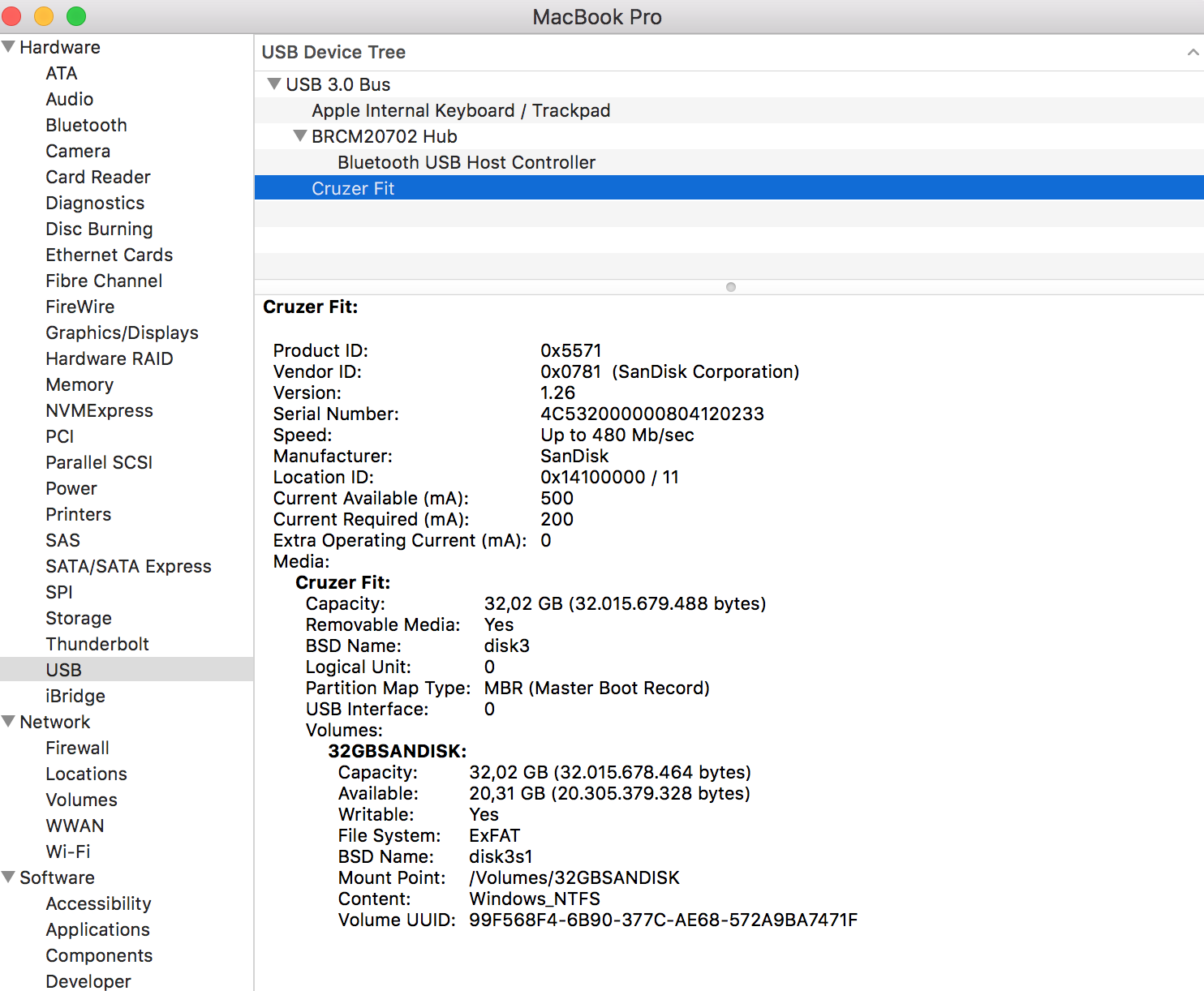Open Developer under Software

pos(88,981)
